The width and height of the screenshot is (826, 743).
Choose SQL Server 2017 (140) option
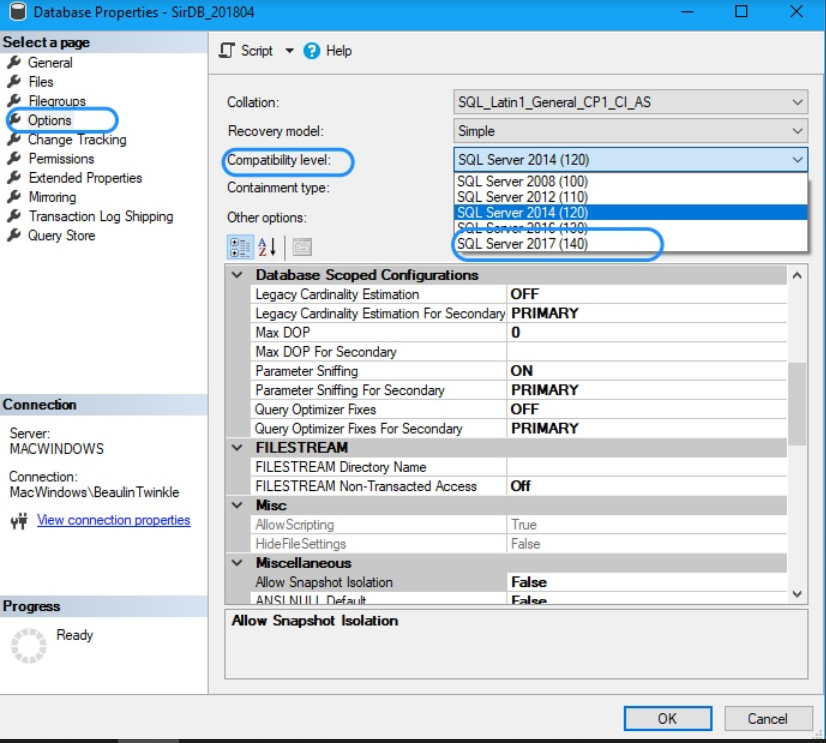point(630,243)
